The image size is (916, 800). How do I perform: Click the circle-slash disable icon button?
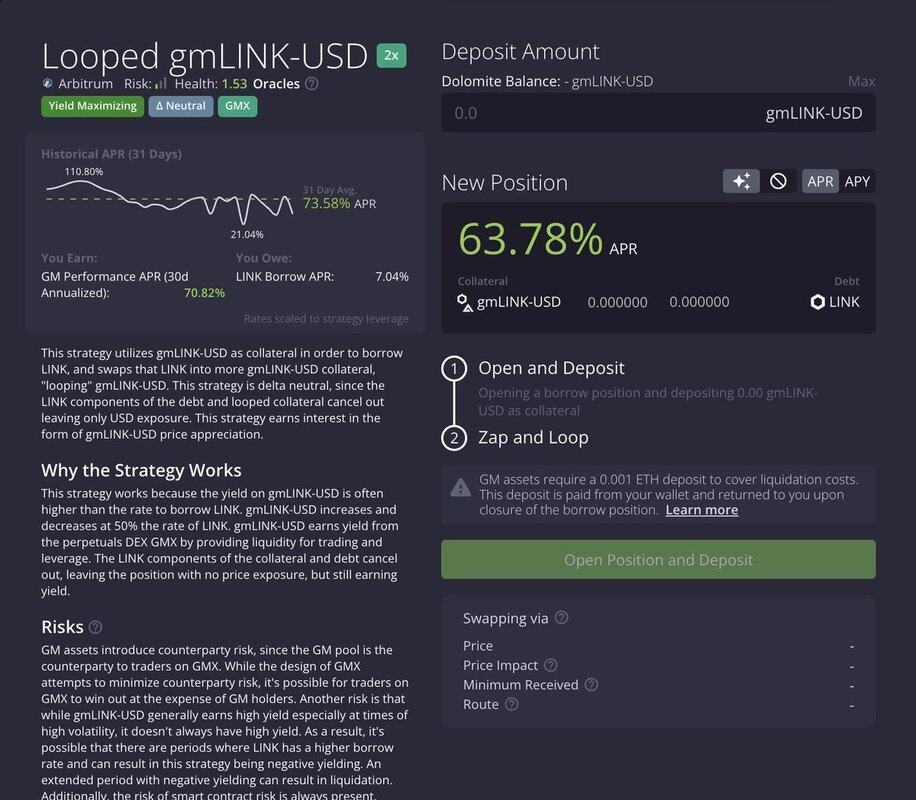point(778,181)
